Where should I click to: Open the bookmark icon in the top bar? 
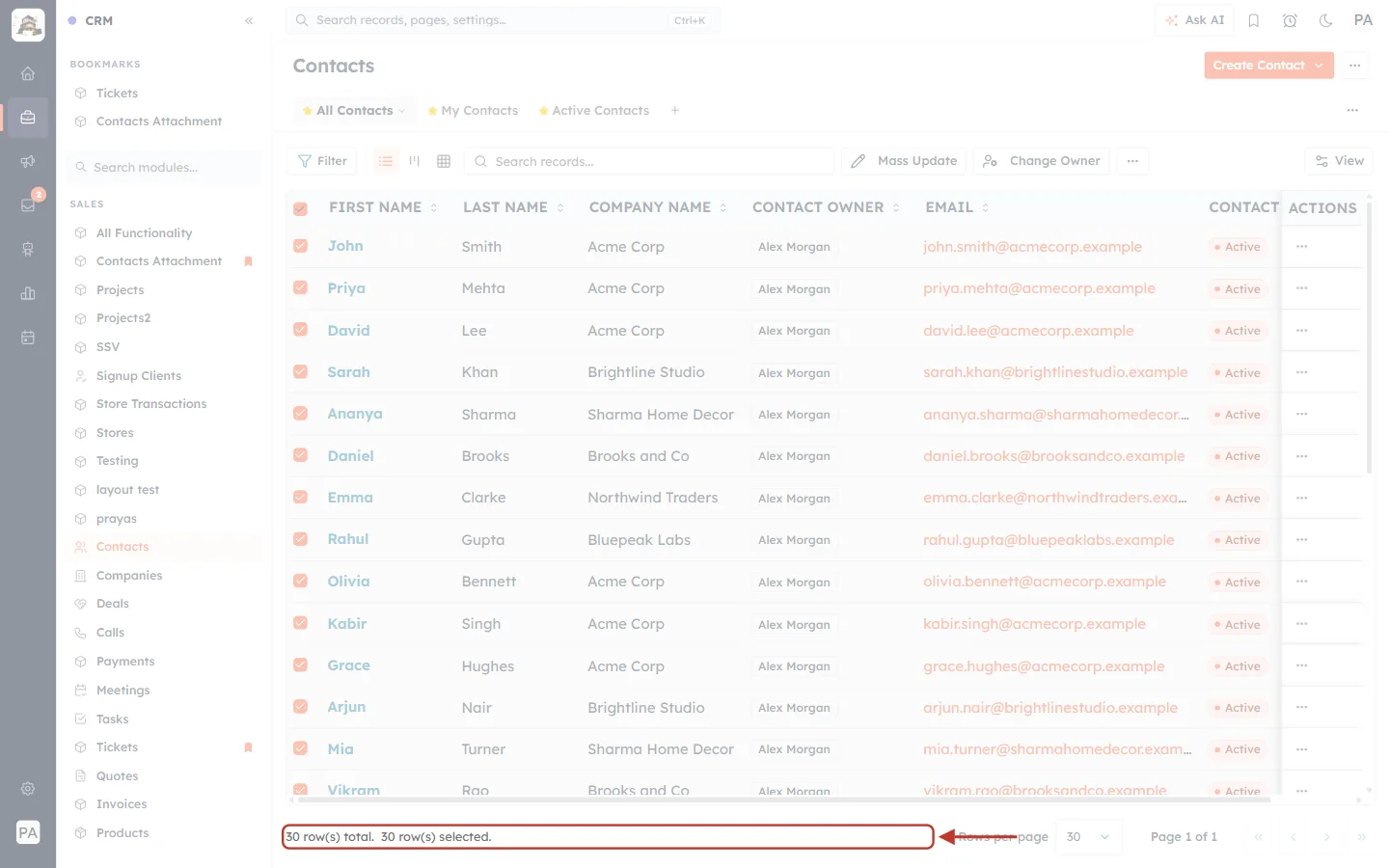[x=1254, y=20]
